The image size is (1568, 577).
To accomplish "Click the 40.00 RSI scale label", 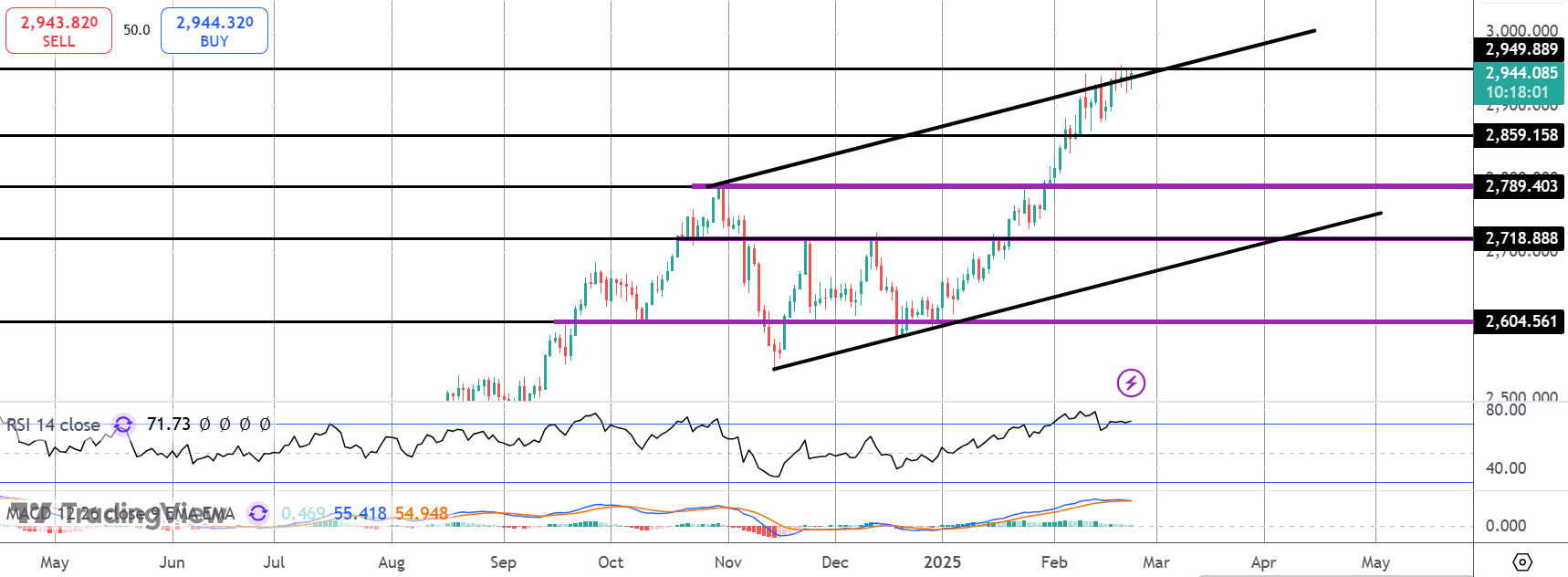I will [x=1506, y=468].
